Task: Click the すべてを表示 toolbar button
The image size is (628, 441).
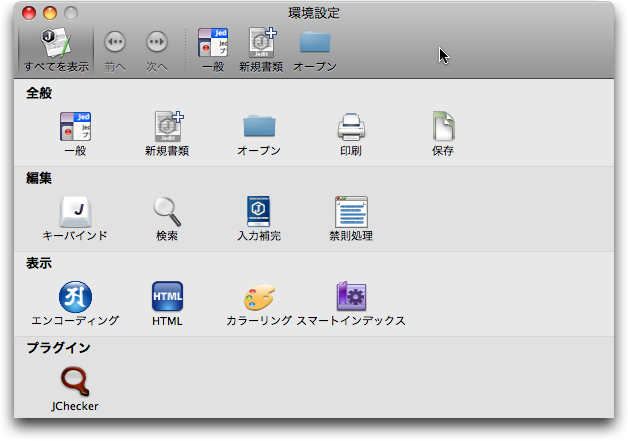Action: coord(56,50)
